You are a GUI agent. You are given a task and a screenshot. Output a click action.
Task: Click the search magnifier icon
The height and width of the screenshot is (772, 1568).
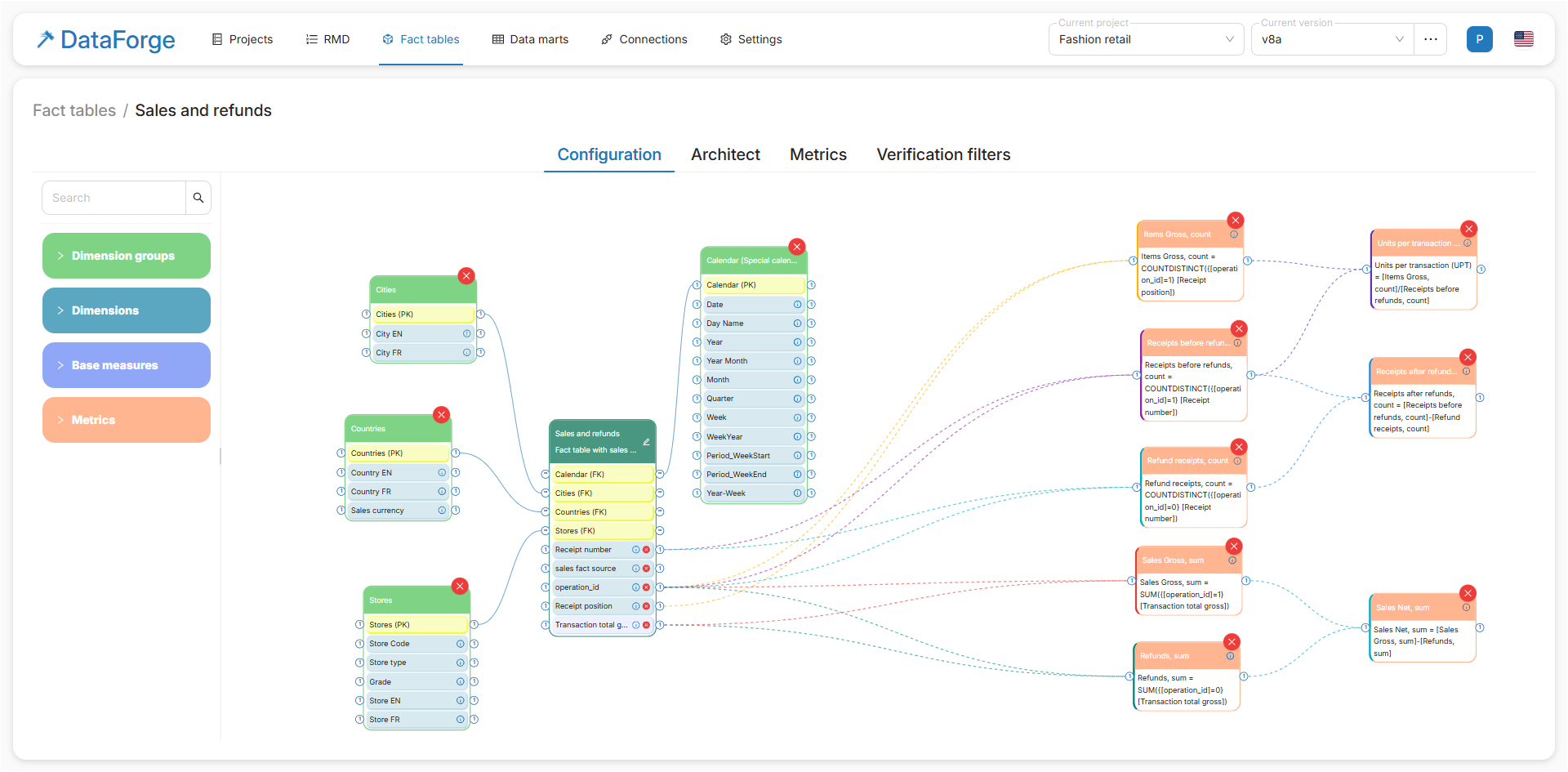(198, 198)
